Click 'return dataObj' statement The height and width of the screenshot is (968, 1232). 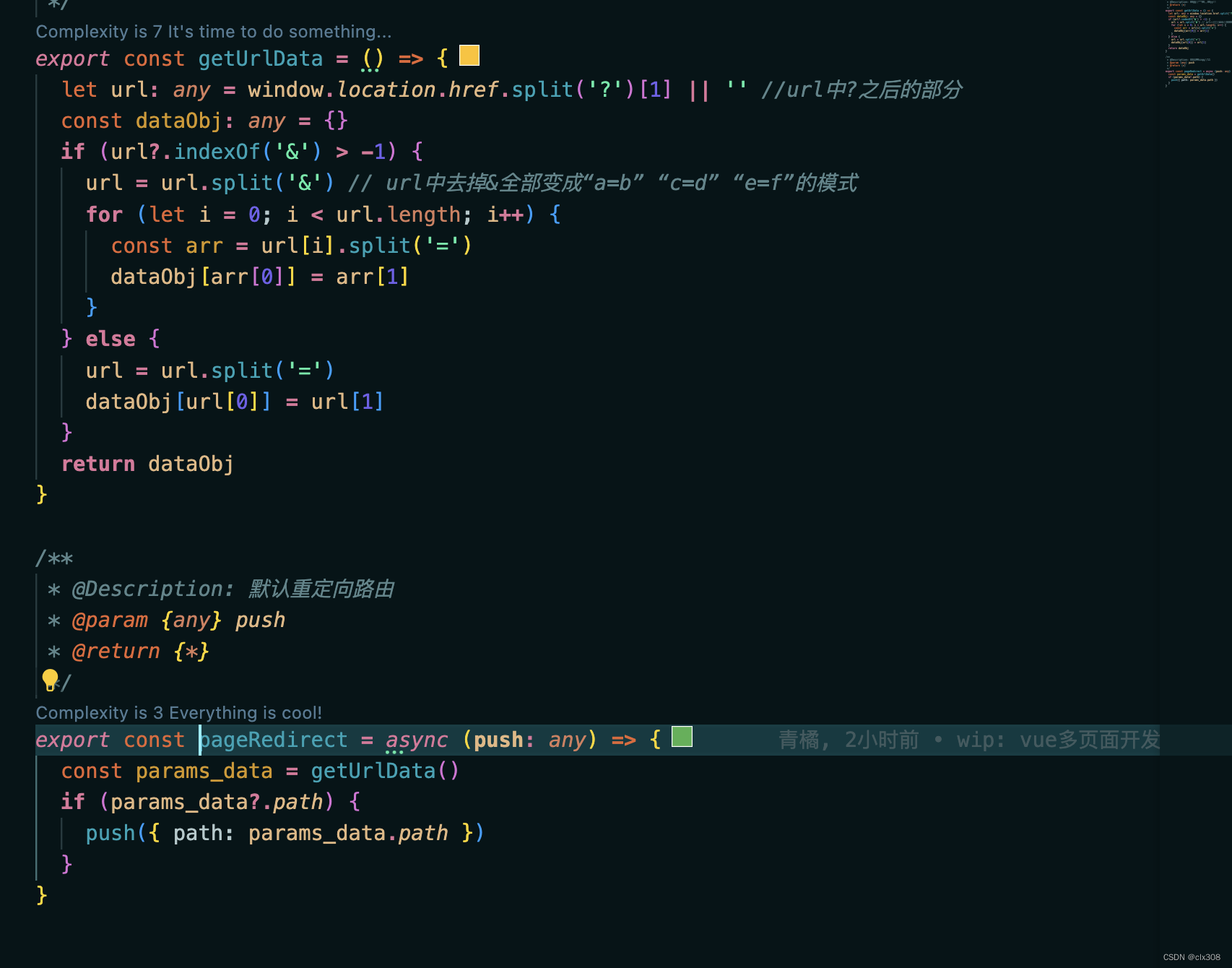click(148, 464)
